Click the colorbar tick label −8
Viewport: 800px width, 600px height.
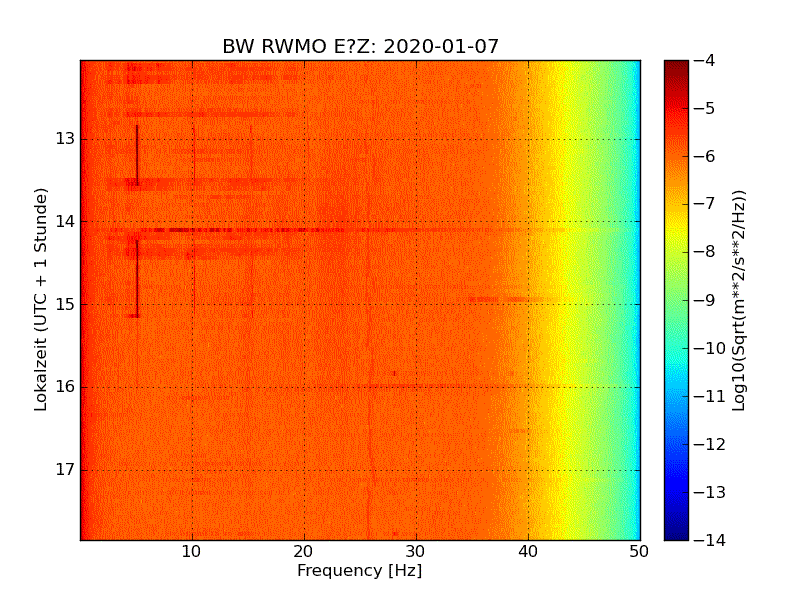(705, 252)
